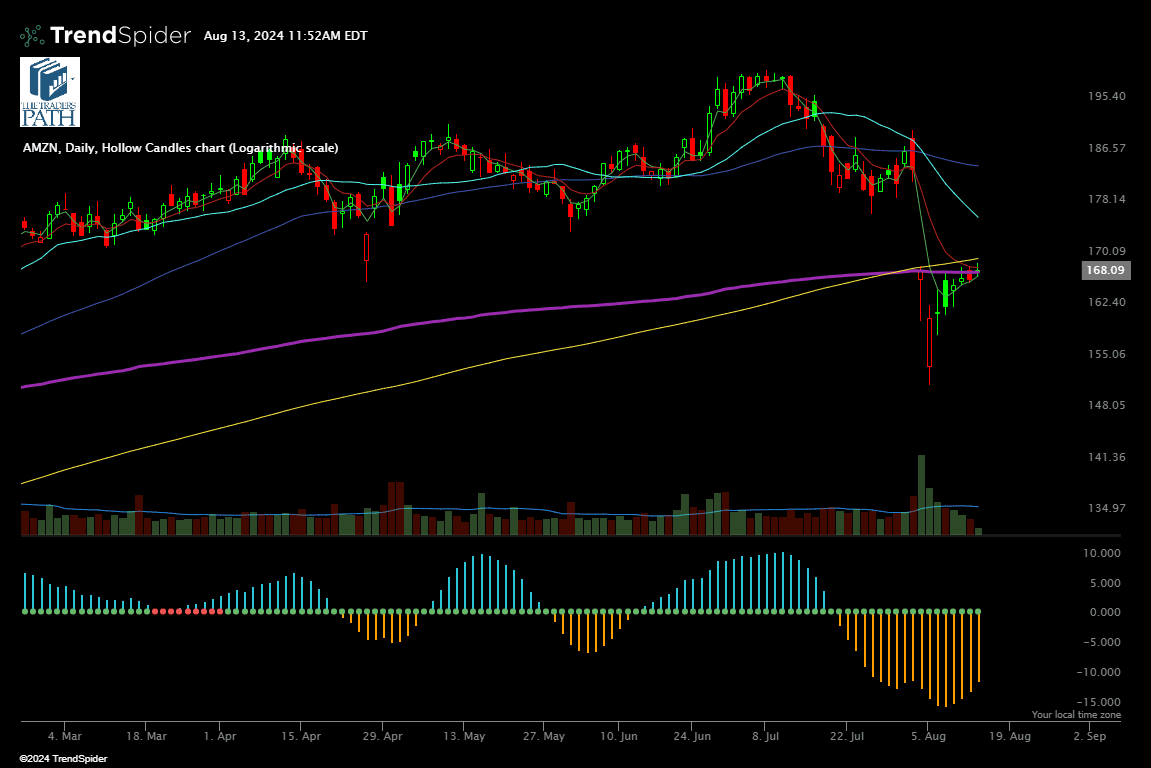
Task: Jump to the 2. Sep date marker
Action: pyautogui.click(x=1089, y=736)
